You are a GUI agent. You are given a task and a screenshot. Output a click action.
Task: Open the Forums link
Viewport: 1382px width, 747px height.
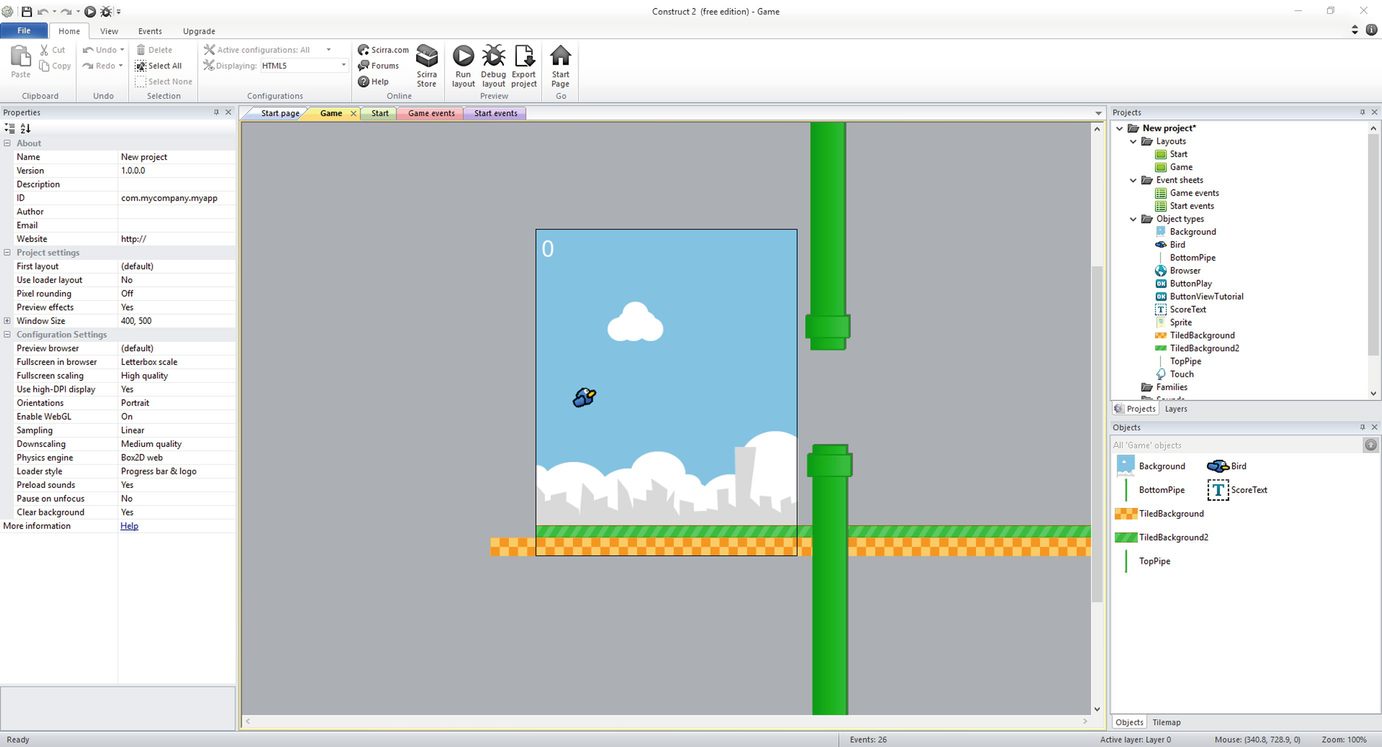tap(379, 66)
